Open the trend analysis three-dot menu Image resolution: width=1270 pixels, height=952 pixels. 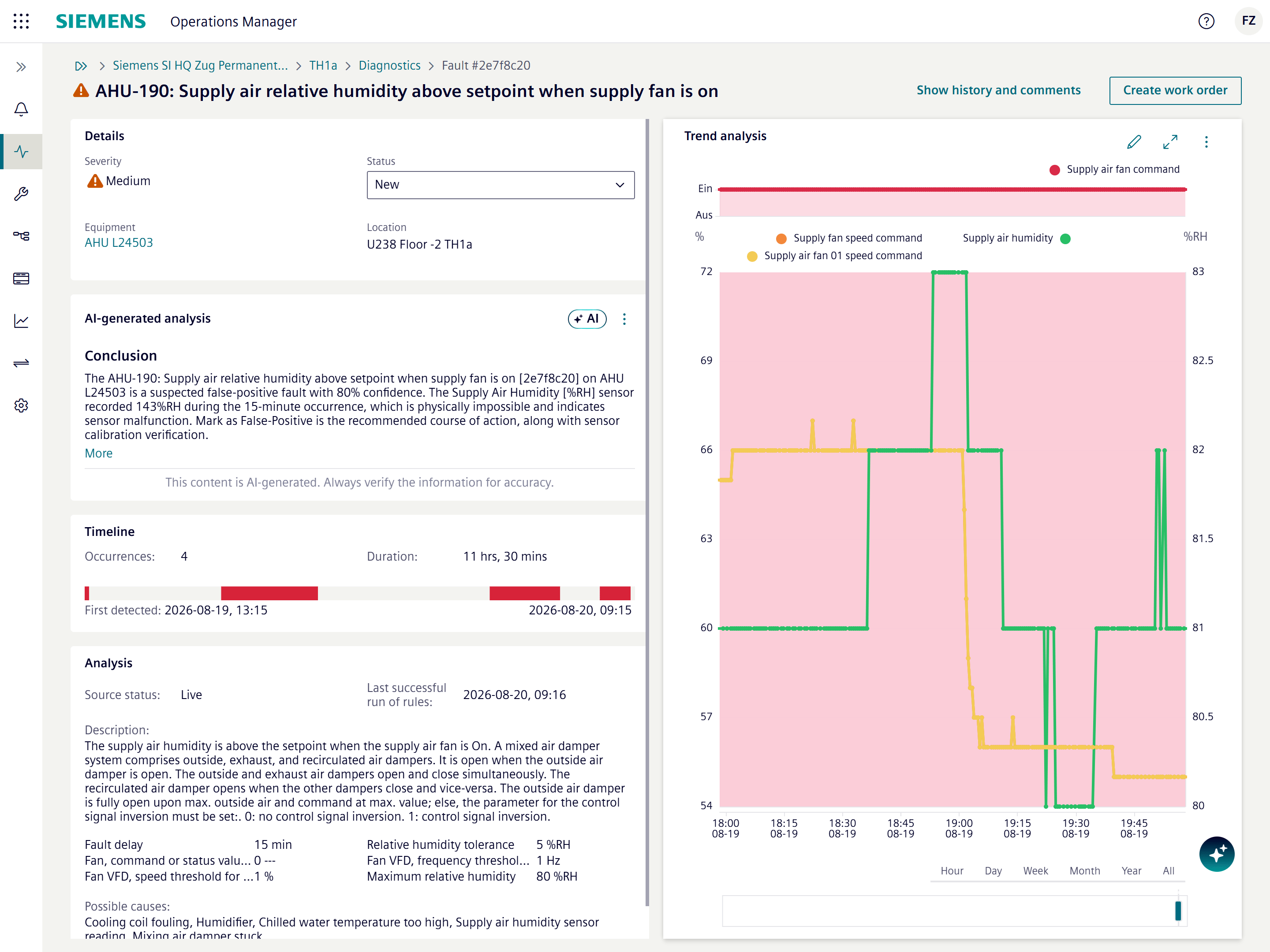[x=1206, y=142]
